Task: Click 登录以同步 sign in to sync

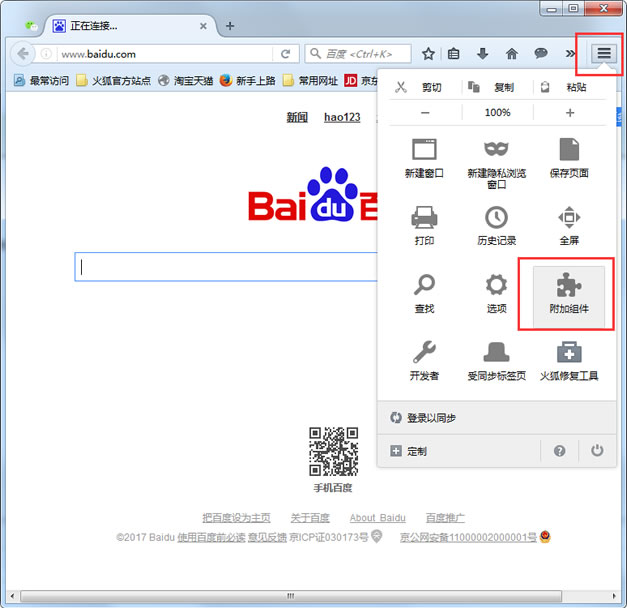Action: click(431, 418)
